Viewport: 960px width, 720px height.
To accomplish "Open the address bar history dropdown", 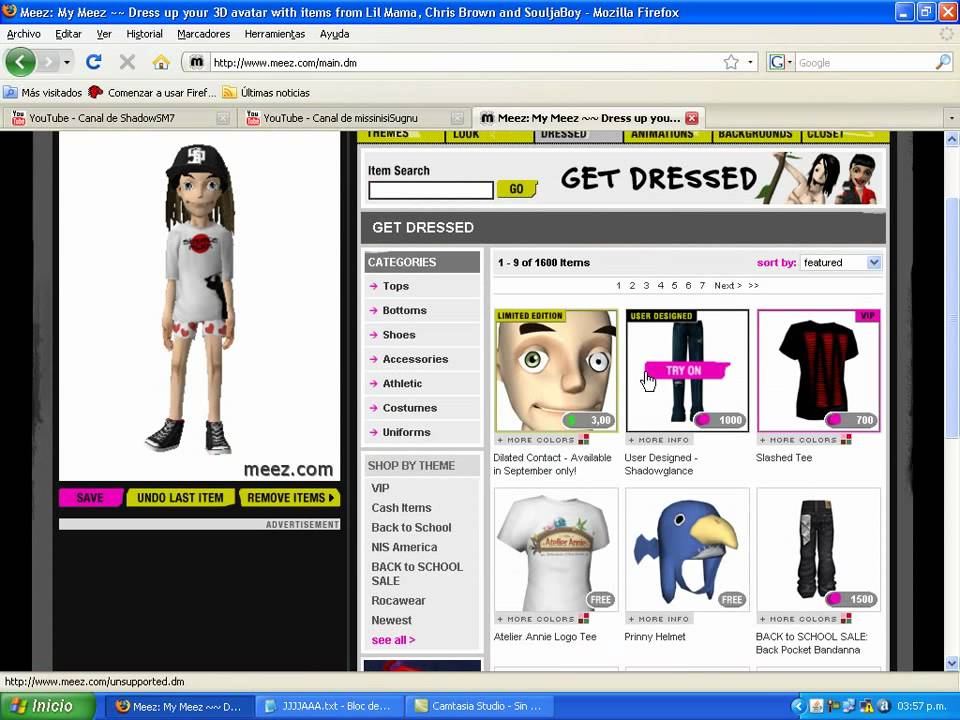I will pyautogui.click(x=750, y=62).
